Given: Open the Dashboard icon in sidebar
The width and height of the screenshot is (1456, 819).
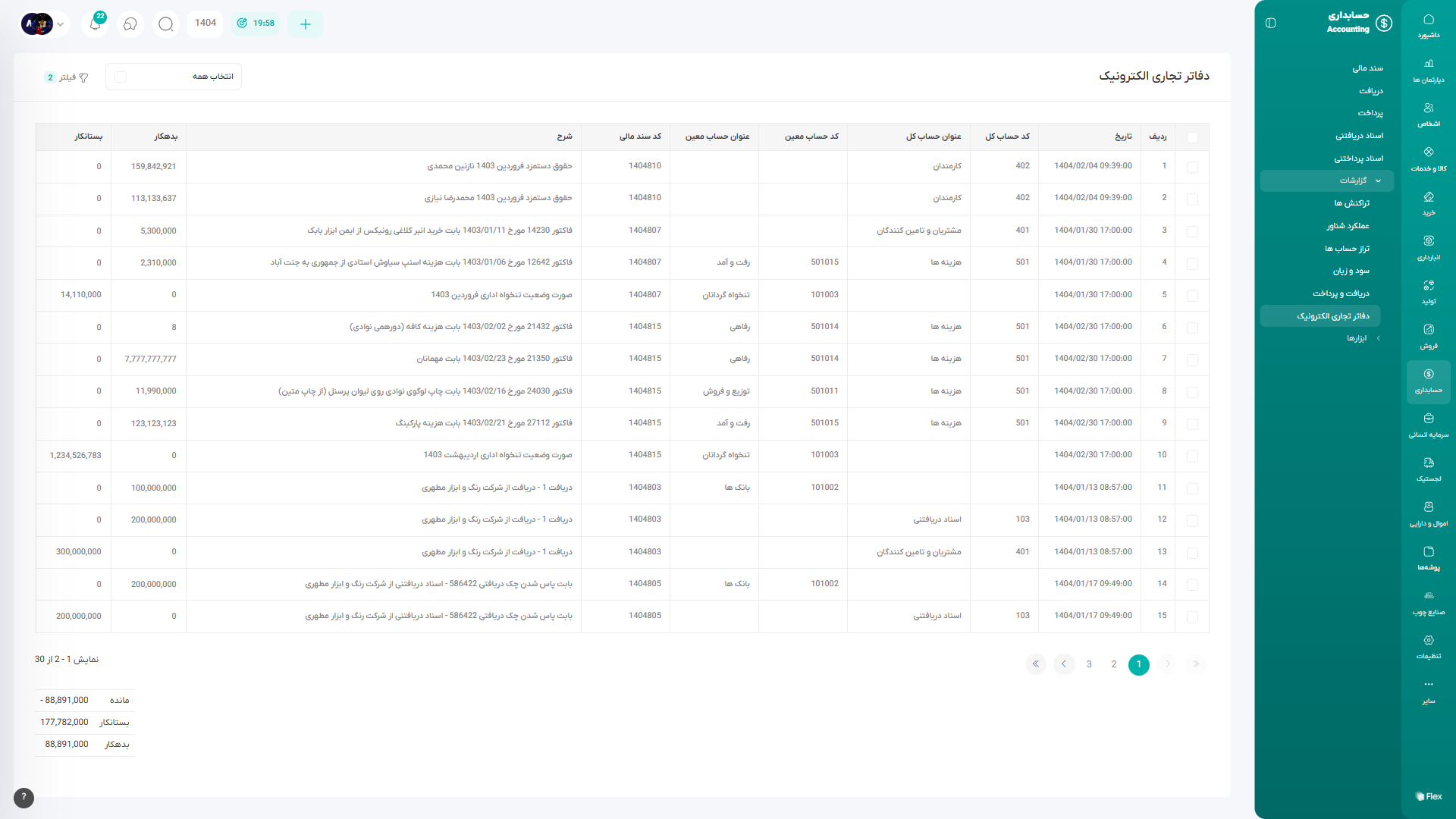Looking at the screenshot, I should pos(1429,25).
